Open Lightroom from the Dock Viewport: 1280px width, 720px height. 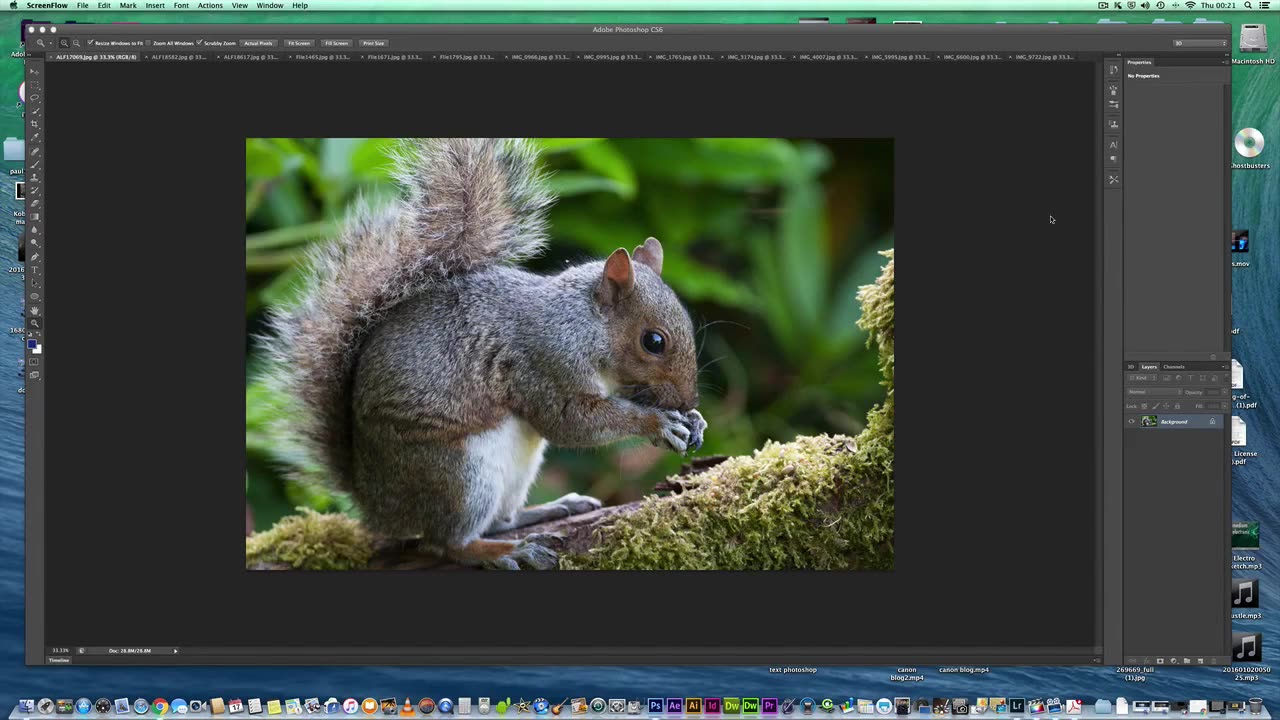(1016, 706)
